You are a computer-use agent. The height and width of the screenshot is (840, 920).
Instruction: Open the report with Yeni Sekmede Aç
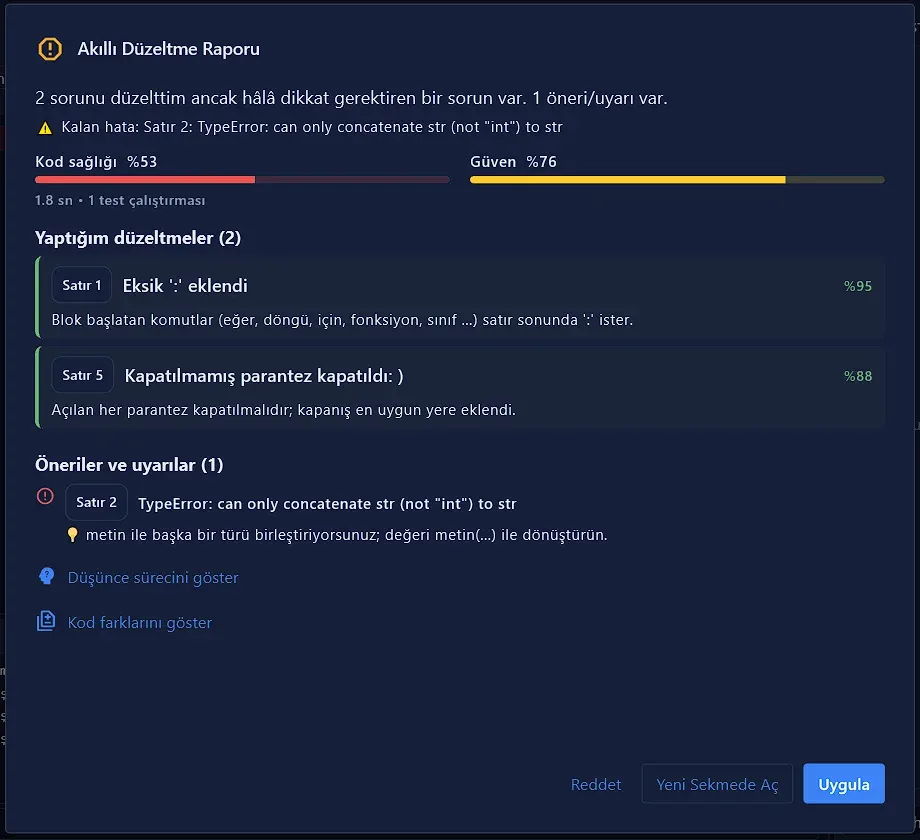click(717, 784)
